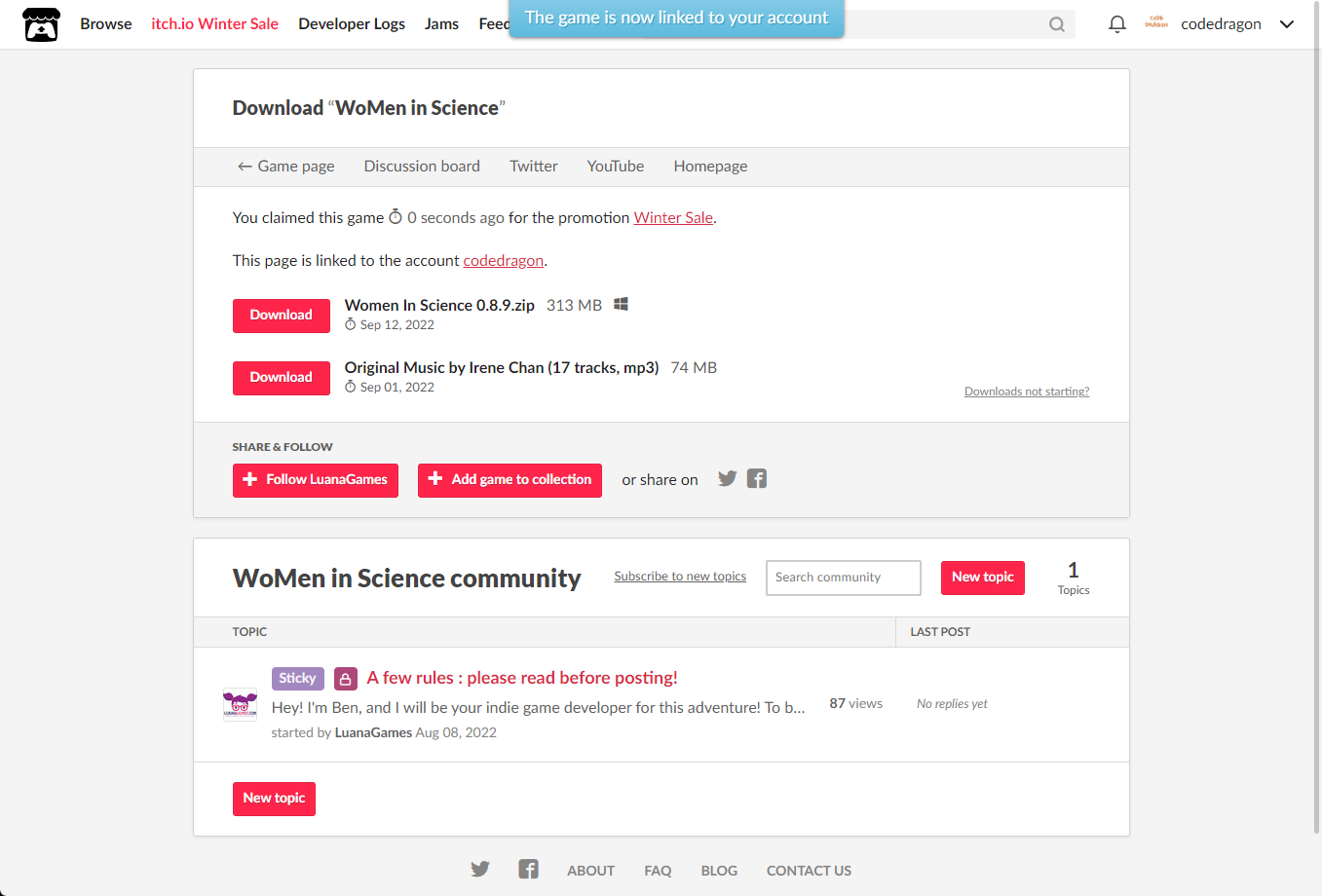Click the codedragon username in header
Screen dimensions: 1322x896
(1221, 24)
